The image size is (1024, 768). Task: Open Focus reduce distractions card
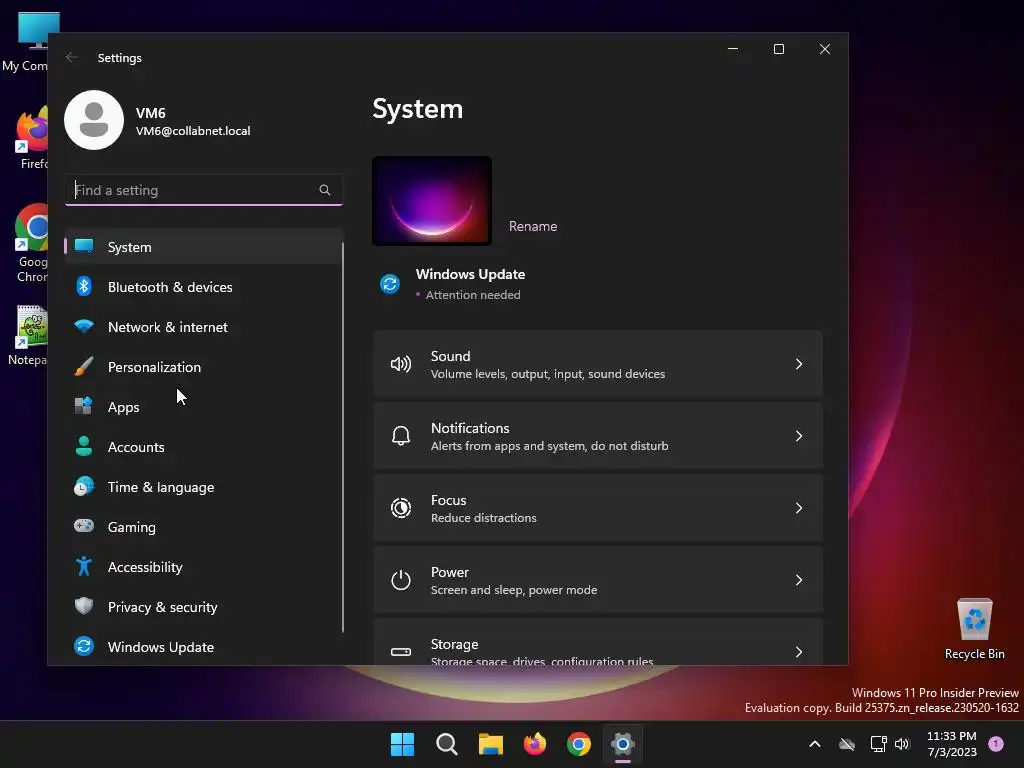(598, 507)
